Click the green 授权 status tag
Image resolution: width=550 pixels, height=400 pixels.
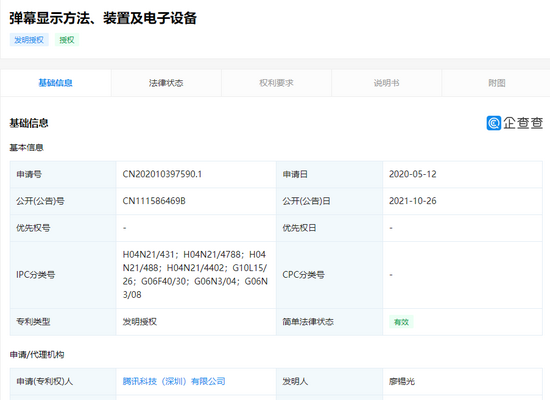pyautogui.click(x=67, y=40)
